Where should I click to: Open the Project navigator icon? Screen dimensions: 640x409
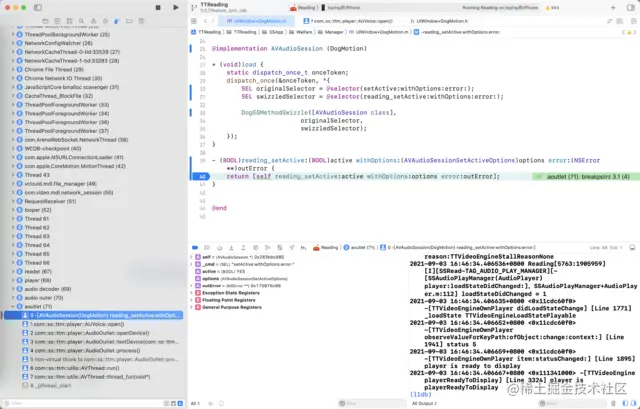tap(45, 21)
